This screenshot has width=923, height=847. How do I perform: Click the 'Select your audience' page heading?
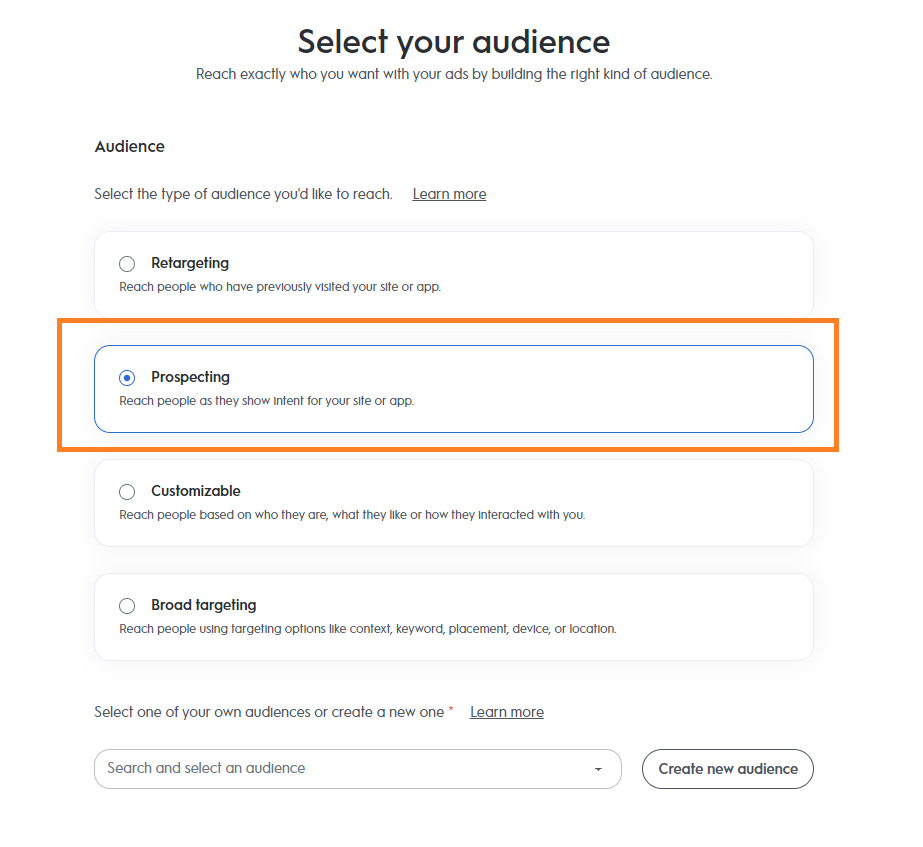click(454, 42)
